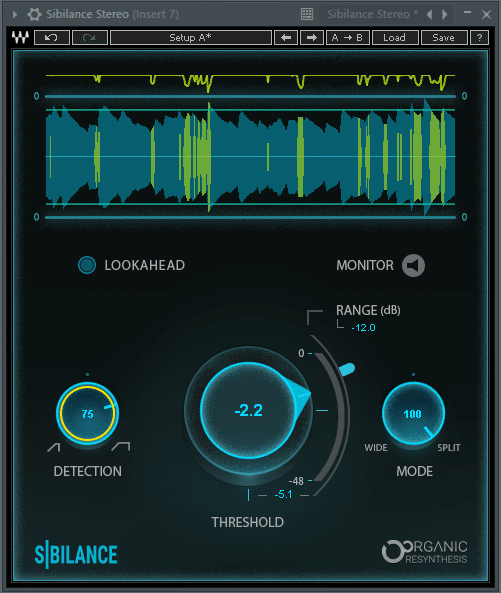The image size is (501, 593).
Task: Click the Threshold knob showing -2.2
Action: (x=249, y=410)
